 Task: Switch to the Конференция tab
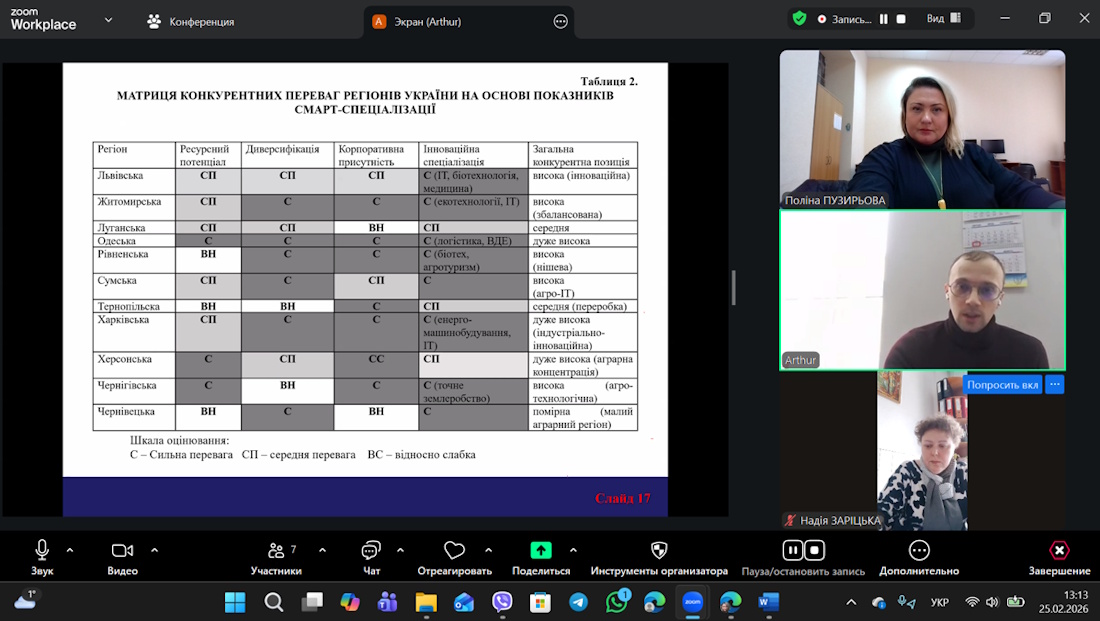click(x=190, y=21)
